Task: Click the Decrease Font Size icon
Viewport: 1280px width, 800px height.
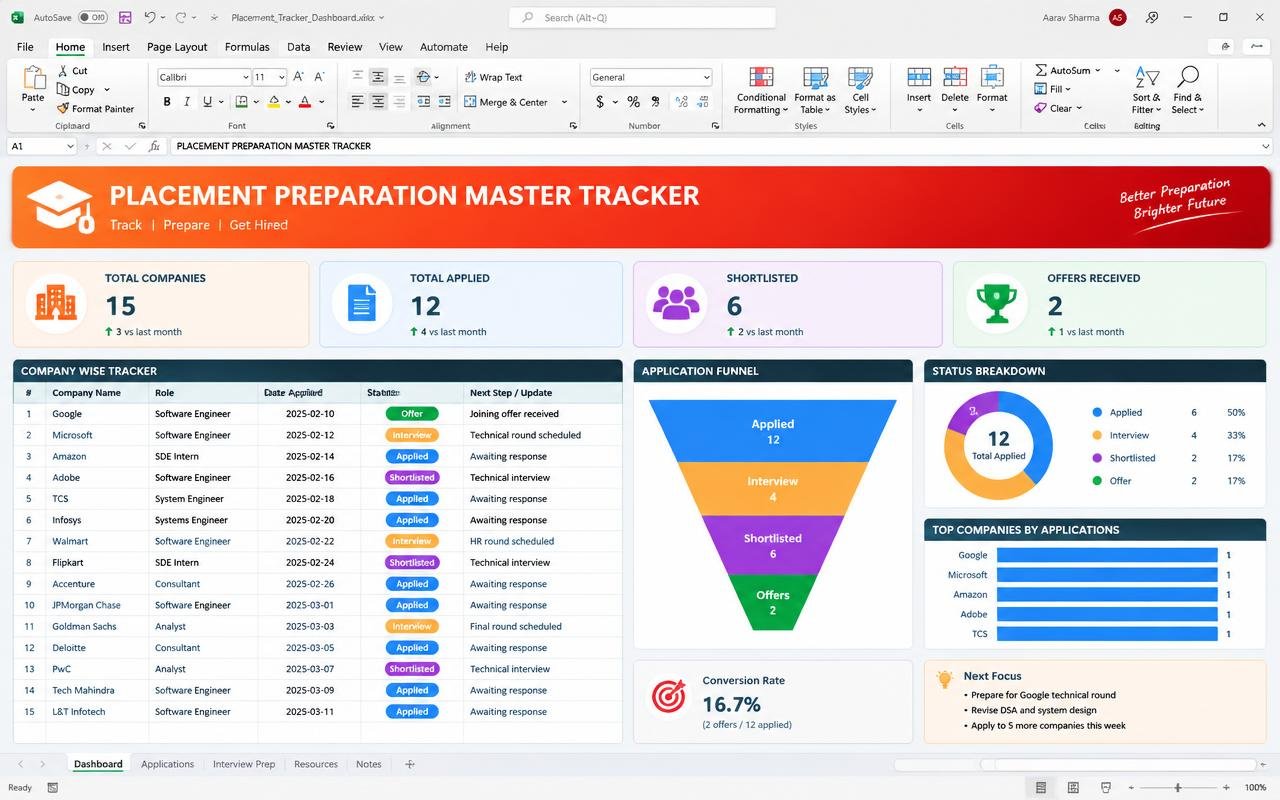Action: pyautogui.click(x=320, y=77)
